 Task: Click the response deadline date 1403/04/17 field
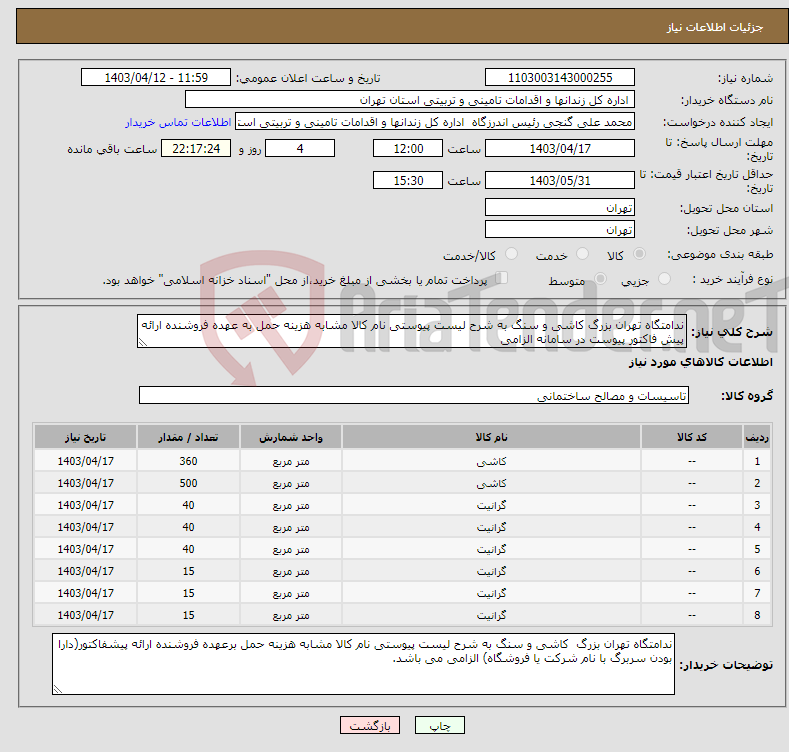pos(560,148)
